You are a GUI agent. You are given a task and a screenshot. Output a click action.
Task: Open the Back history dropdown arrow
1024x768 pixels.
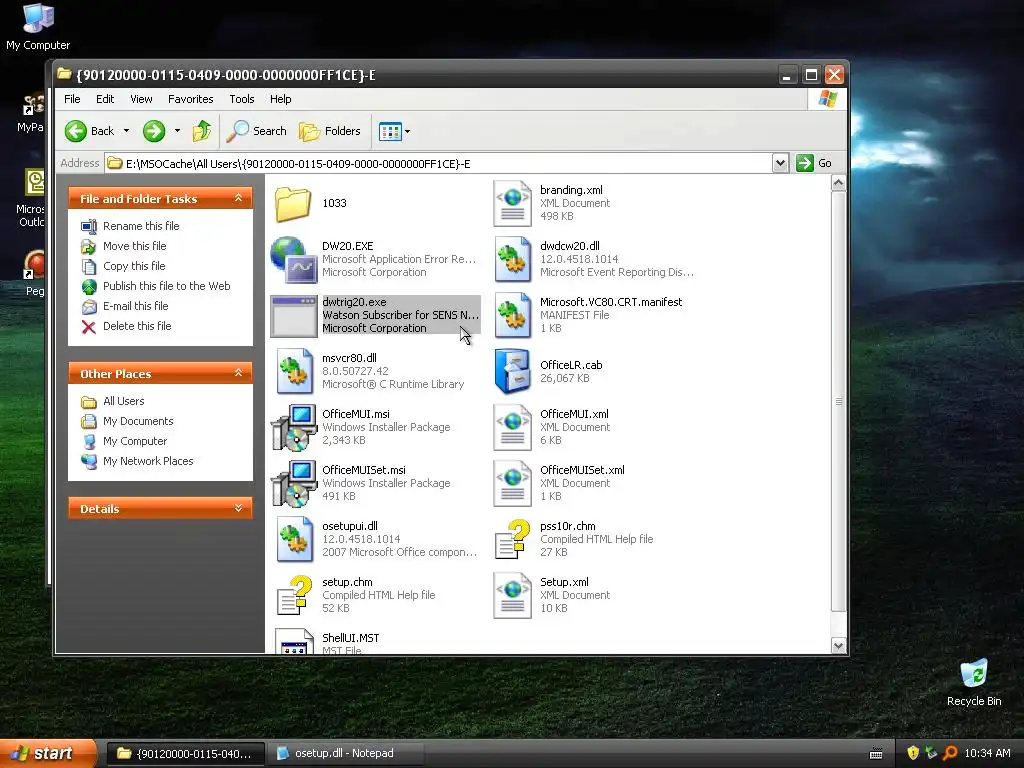(x=127, y=131)
